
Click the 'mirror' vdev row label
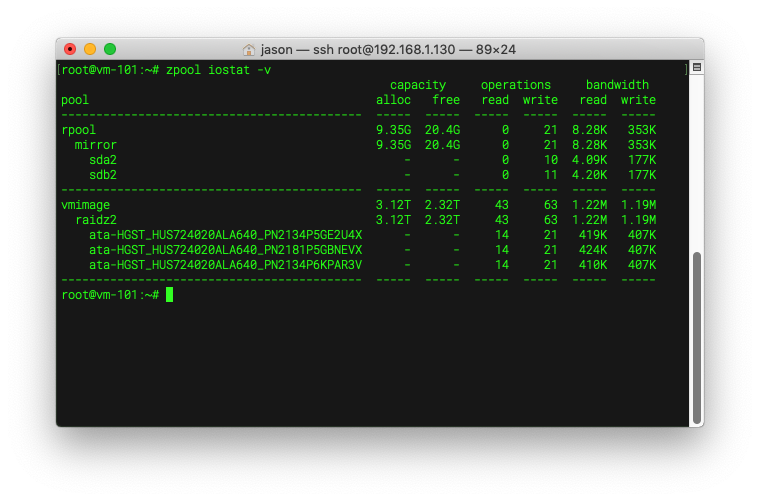pyautogui.click(x=95, y=145)
